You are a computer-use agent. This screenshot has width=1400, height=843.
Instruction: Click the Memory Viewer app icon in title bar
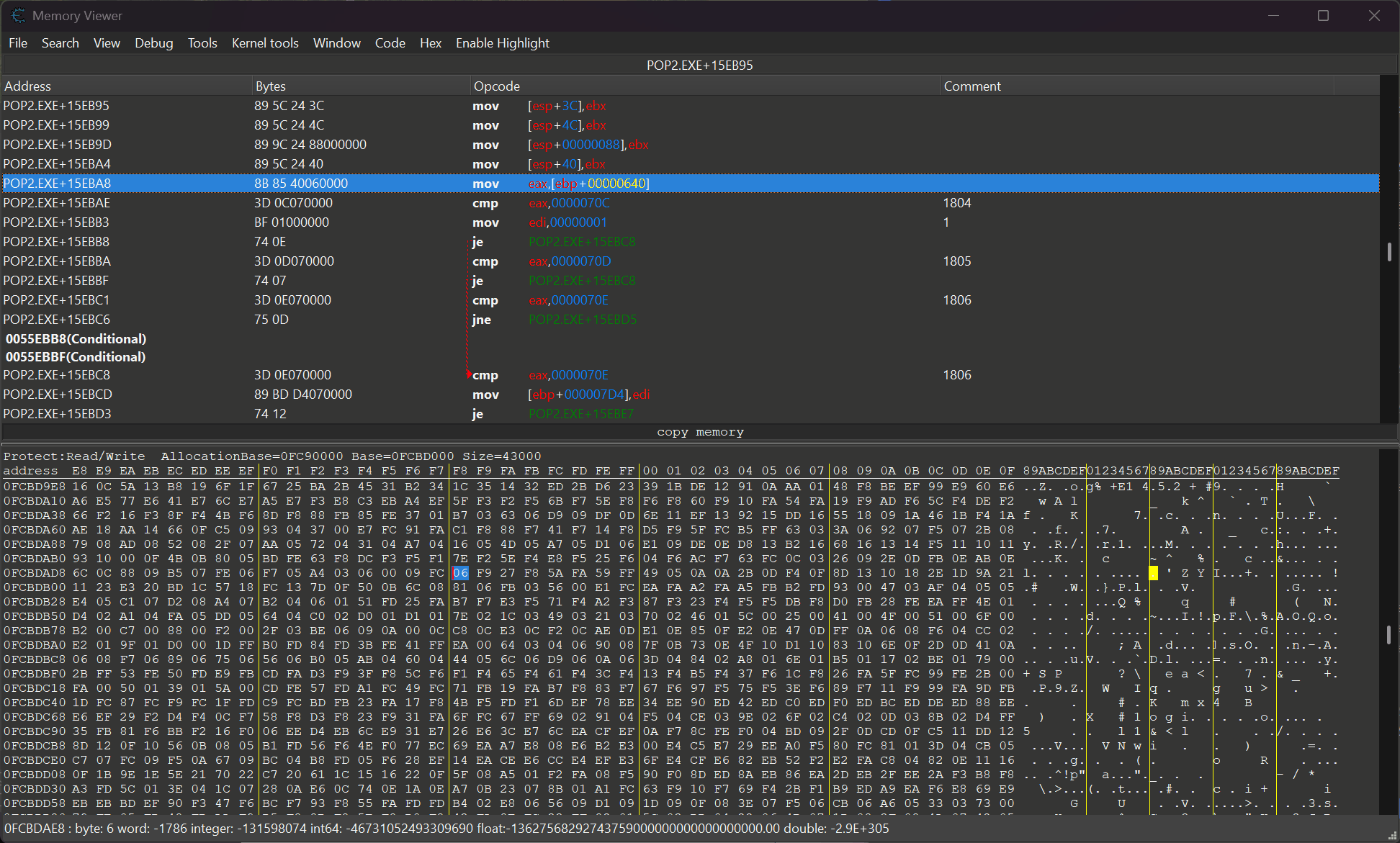(18, 15)
